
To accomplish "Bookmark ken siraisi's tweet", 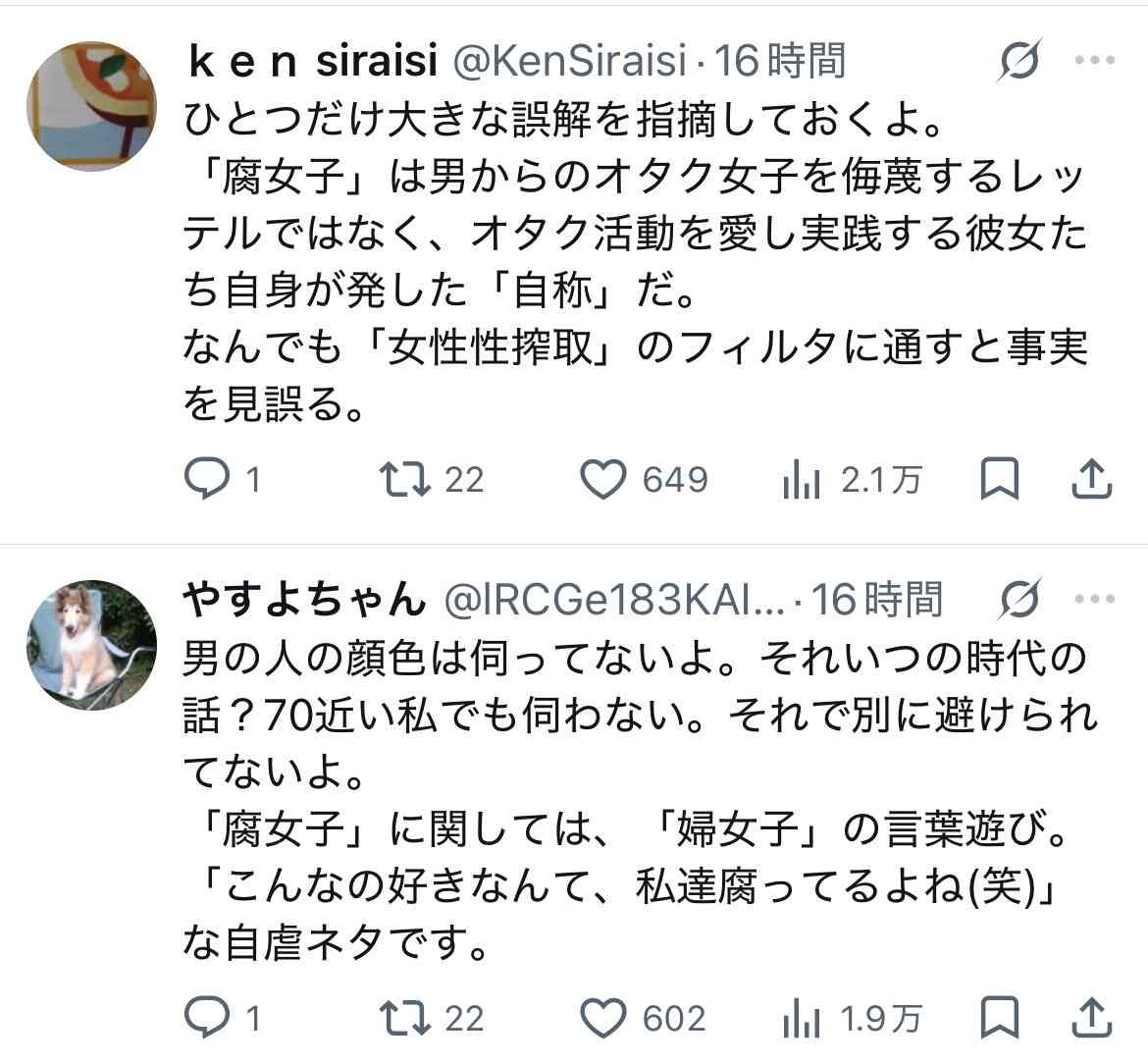I will pos(1000,478).
